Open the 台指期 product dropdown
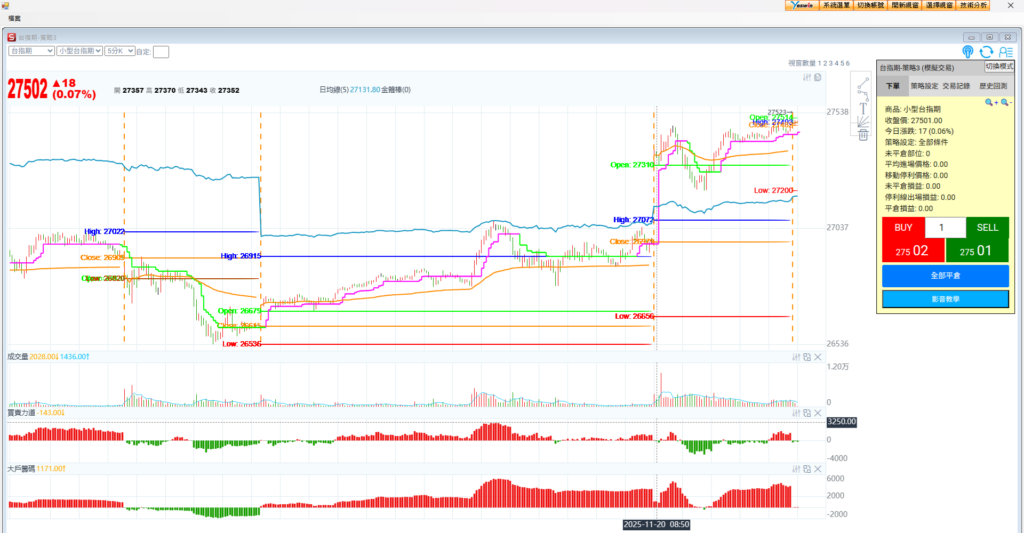The height and width of the screenshot is (533, 1024). pyautogui.click(x=30, y=50)
